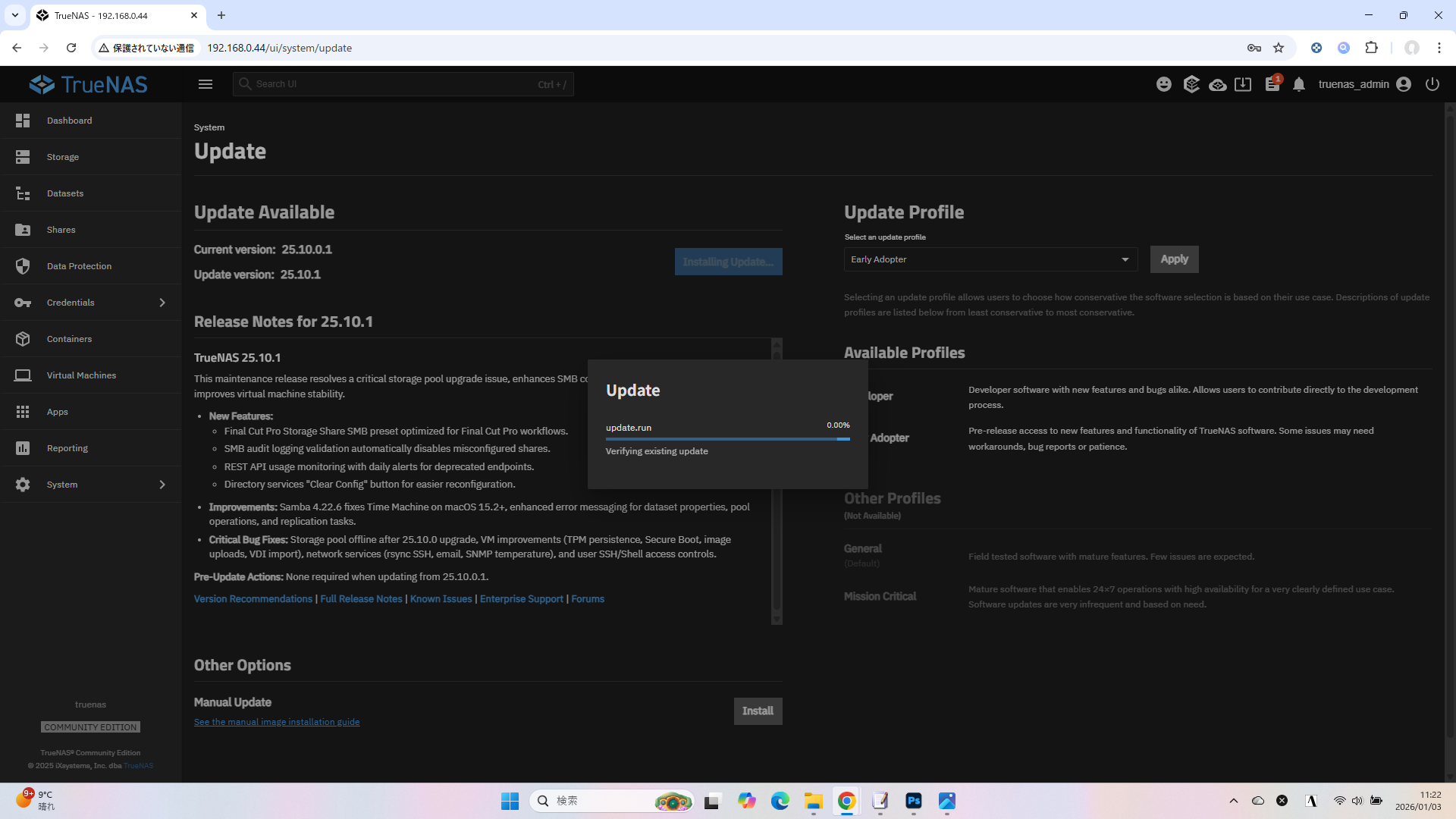Click the Apply profile button

point(1174,259)
